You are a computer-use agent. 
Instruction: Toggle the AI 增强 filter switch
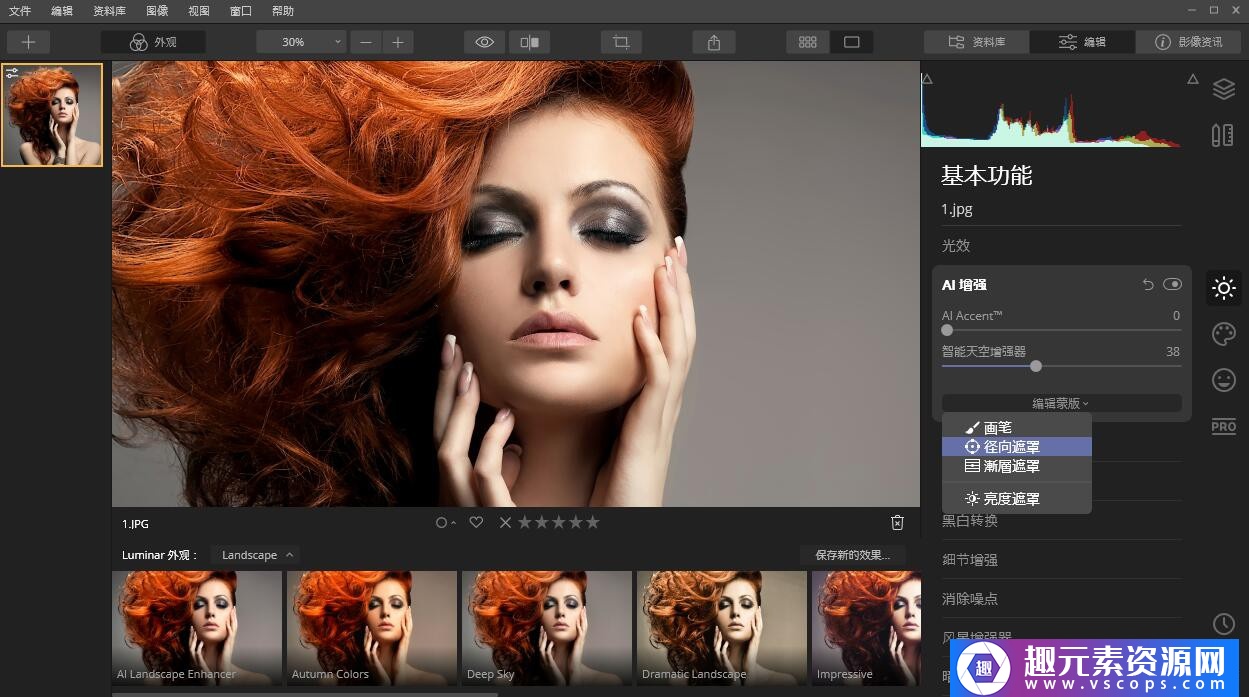point(1172,285)
